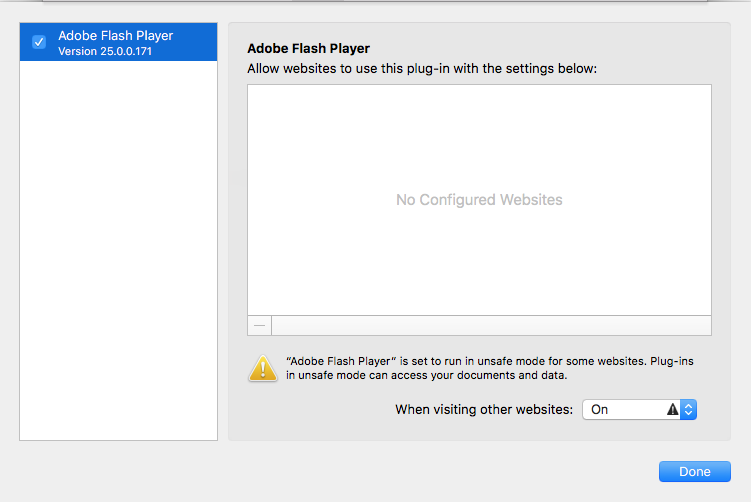Click the dialog background left of Done
Image resolution: width=751 pixels, height=502 pixels.
pos(400,472)
